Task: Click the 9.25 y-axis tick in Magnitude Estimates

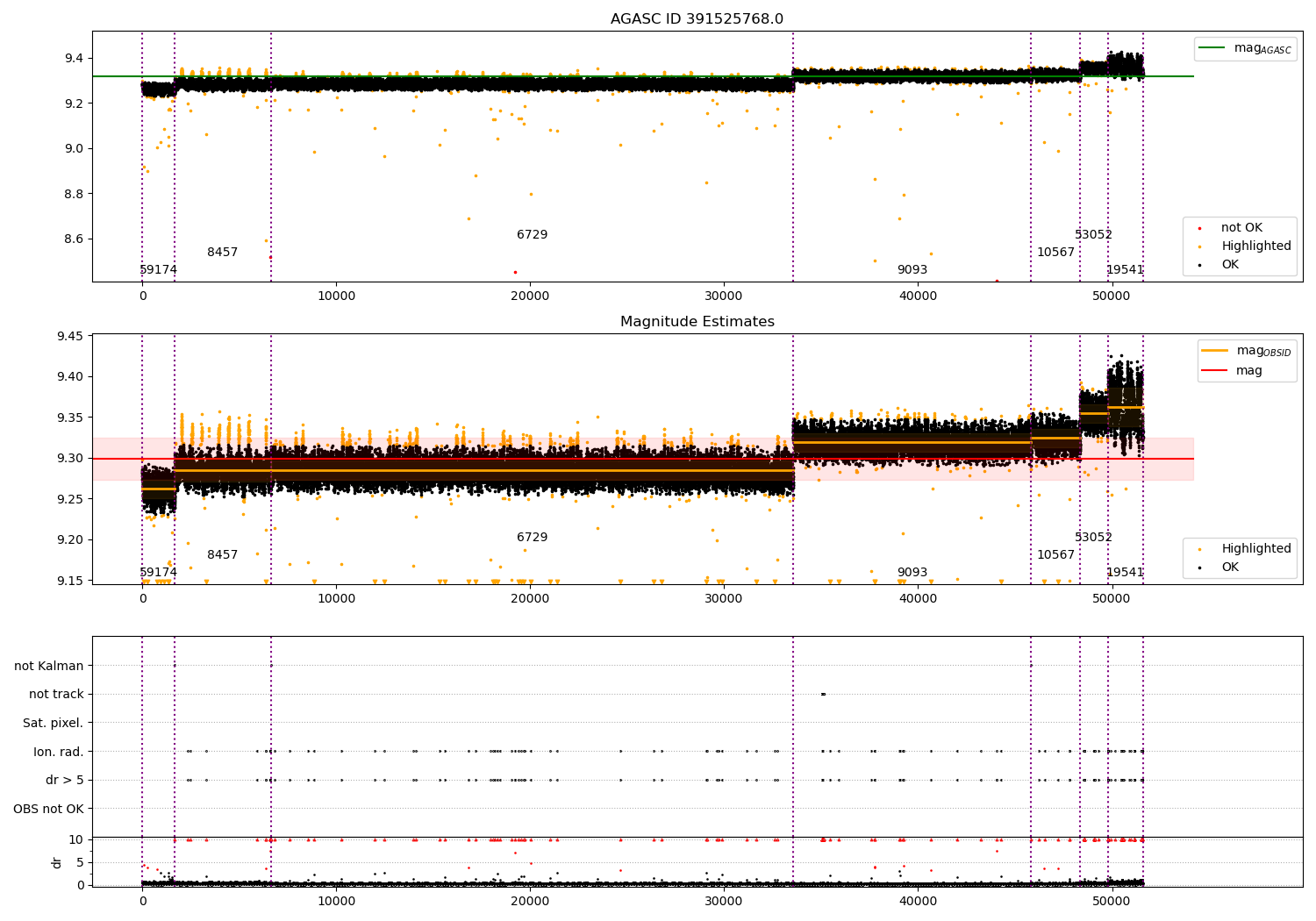Action: click(70, 500)
